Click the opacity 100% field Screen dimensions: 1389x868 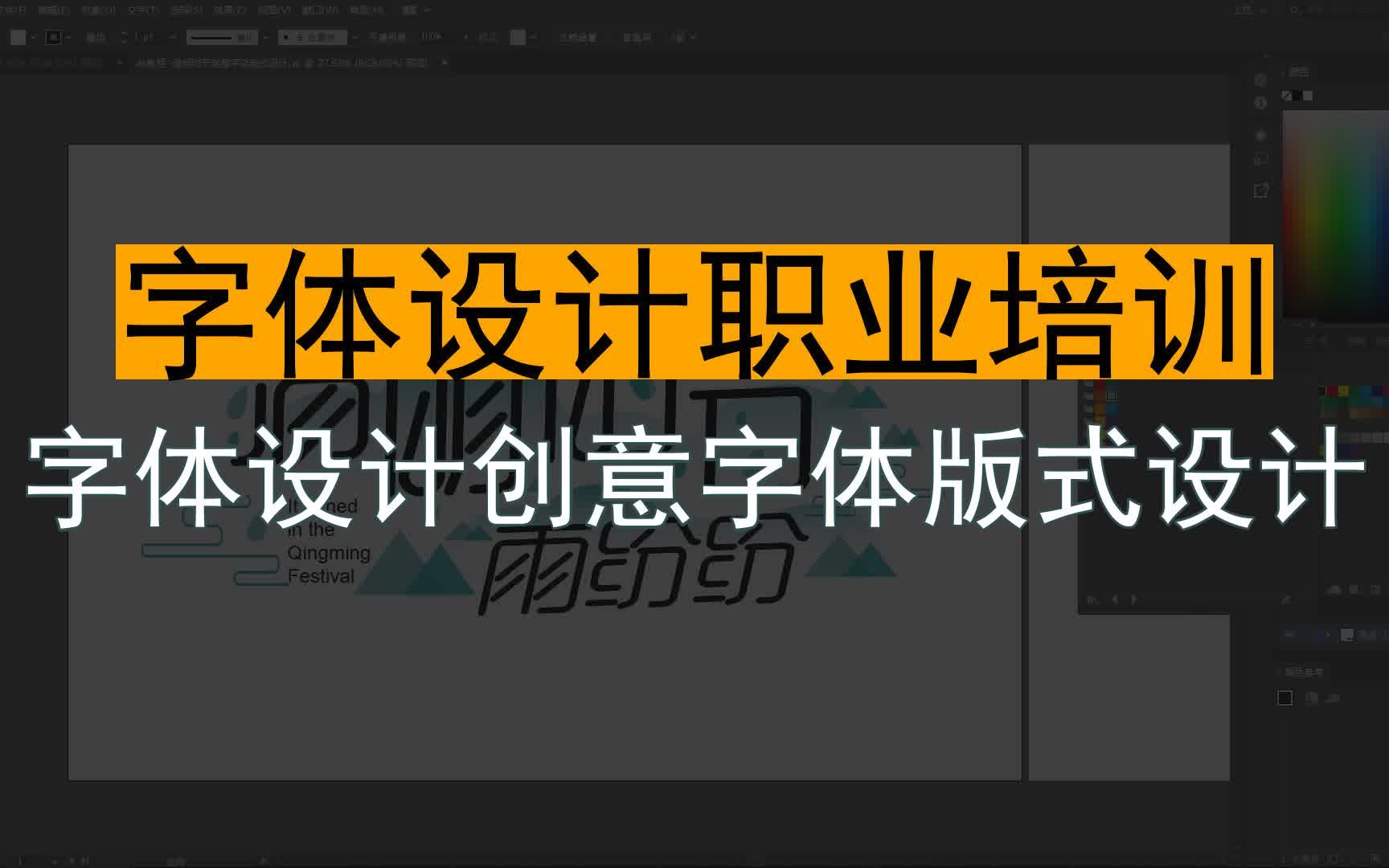(x=432, y=37)
